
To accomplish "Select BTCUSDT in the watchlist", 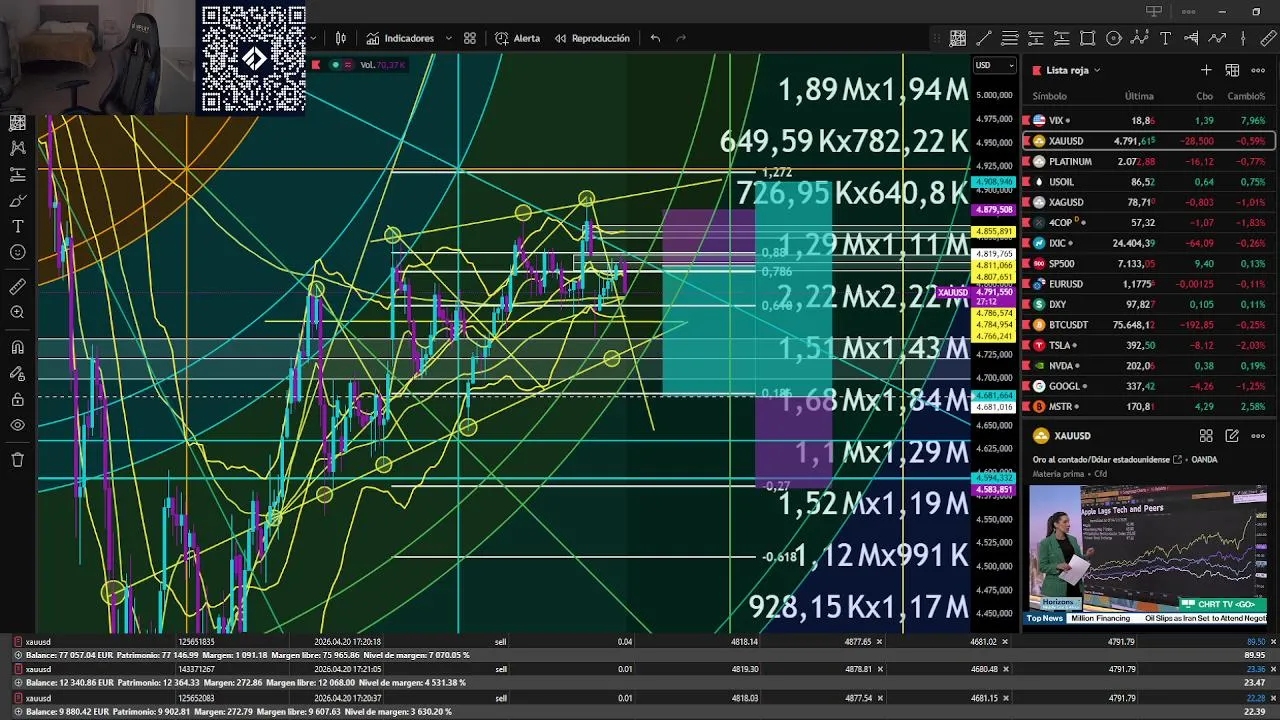I will pyautogui.click(x=1148, y=325).
